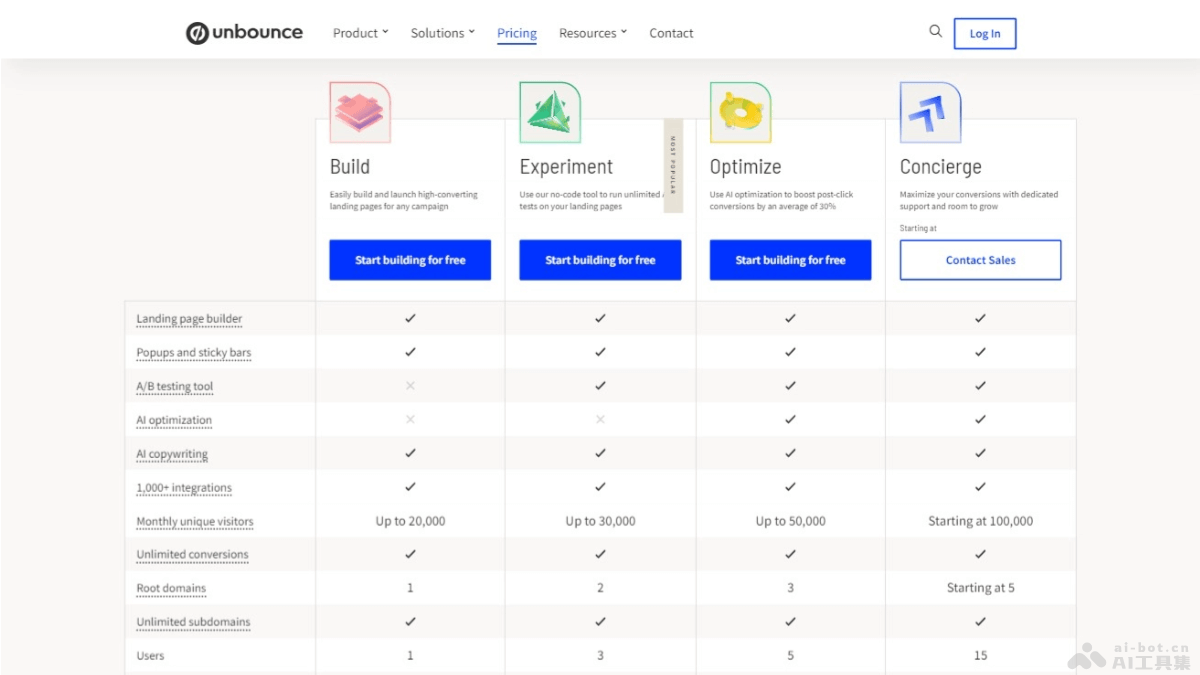Expand the Resources dropdown menu
This screenshot has width=1200, height=675.
(592, 32)
